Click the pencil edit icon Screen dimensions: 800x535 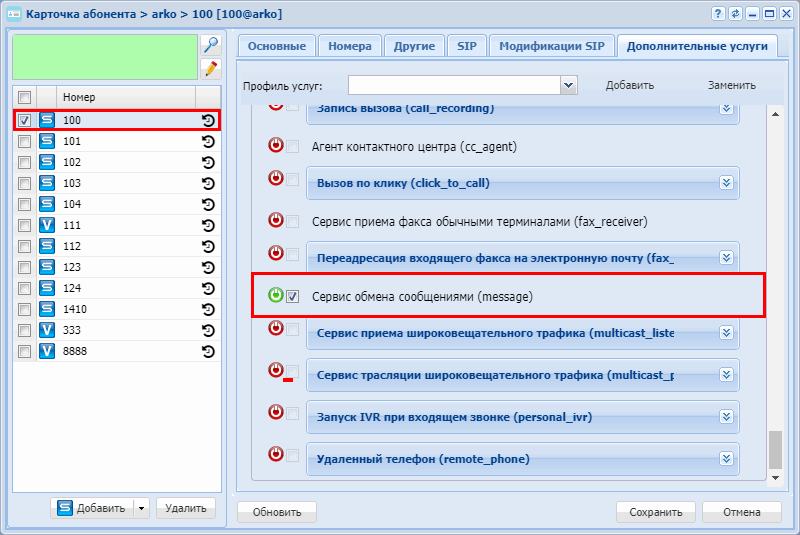[211, 69]
